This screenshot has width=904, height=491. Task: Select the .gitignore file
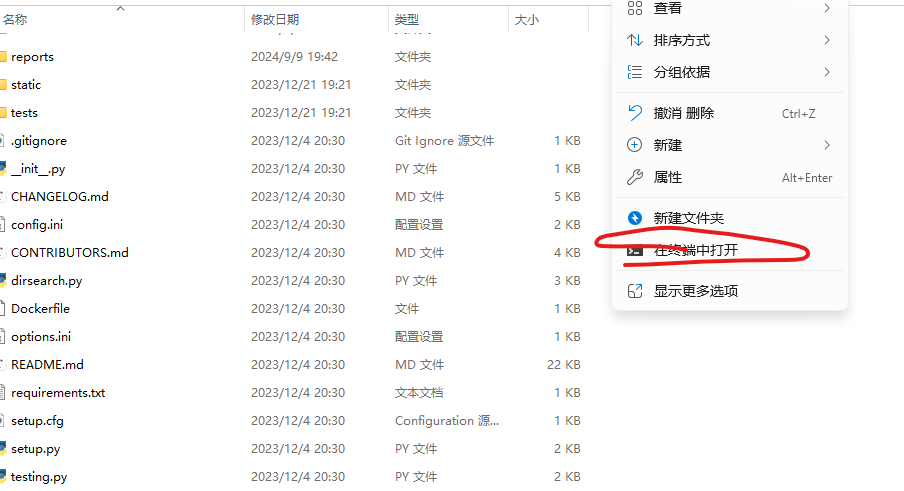click(39, 141)
